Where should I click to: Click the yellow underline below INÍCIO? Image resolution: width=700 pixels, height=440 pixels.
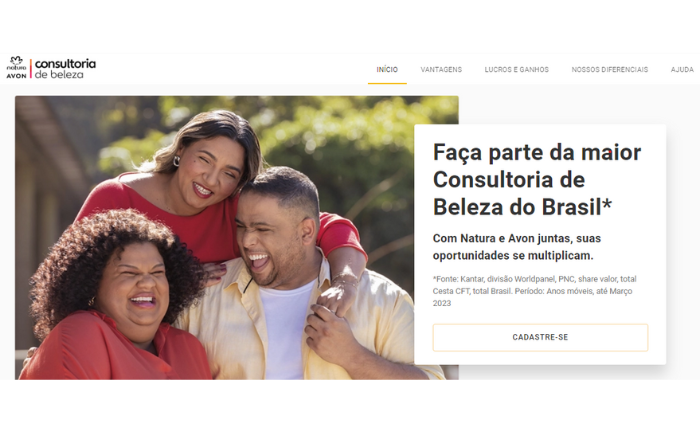[387, 83]
